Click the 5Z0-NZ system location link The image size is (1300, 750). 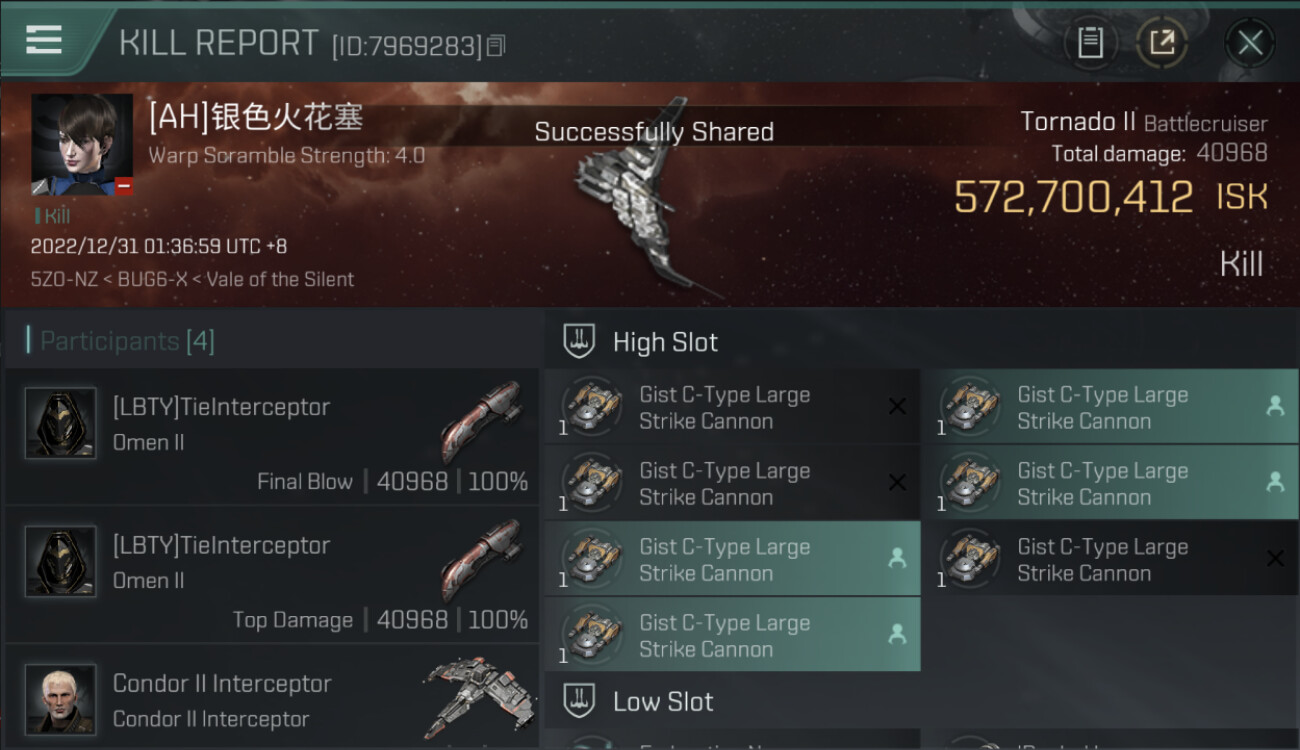[64, 279]
